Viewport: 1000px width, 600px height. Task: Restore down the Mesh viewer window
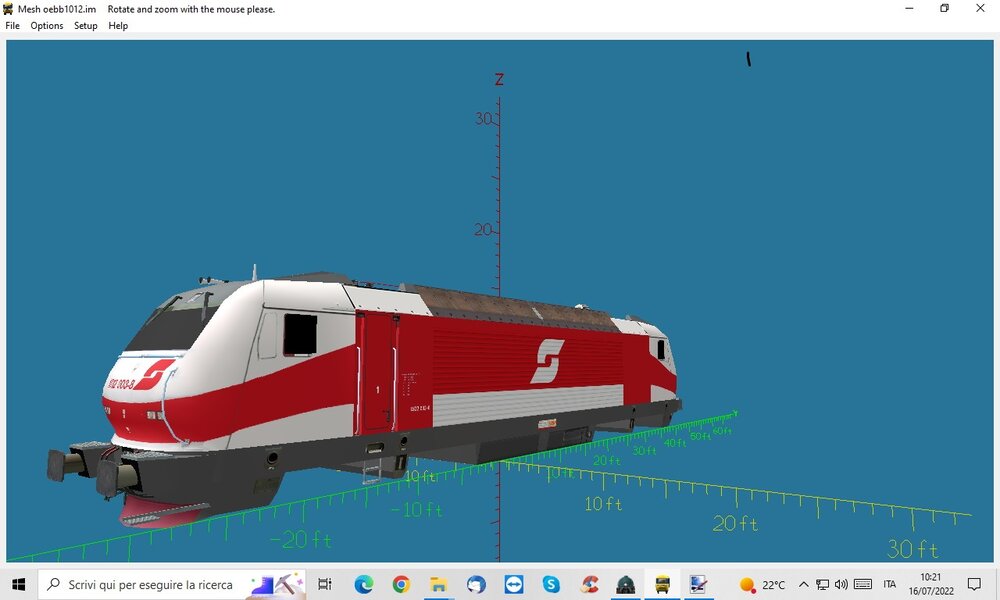click(x=945, y=8)
